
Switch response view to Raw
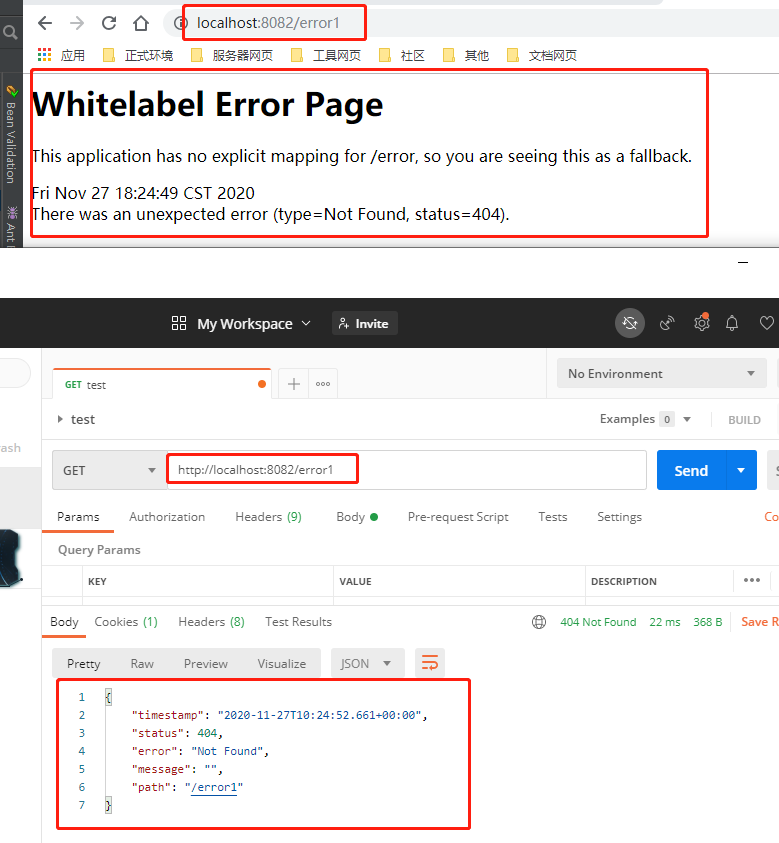pos(142,663)
